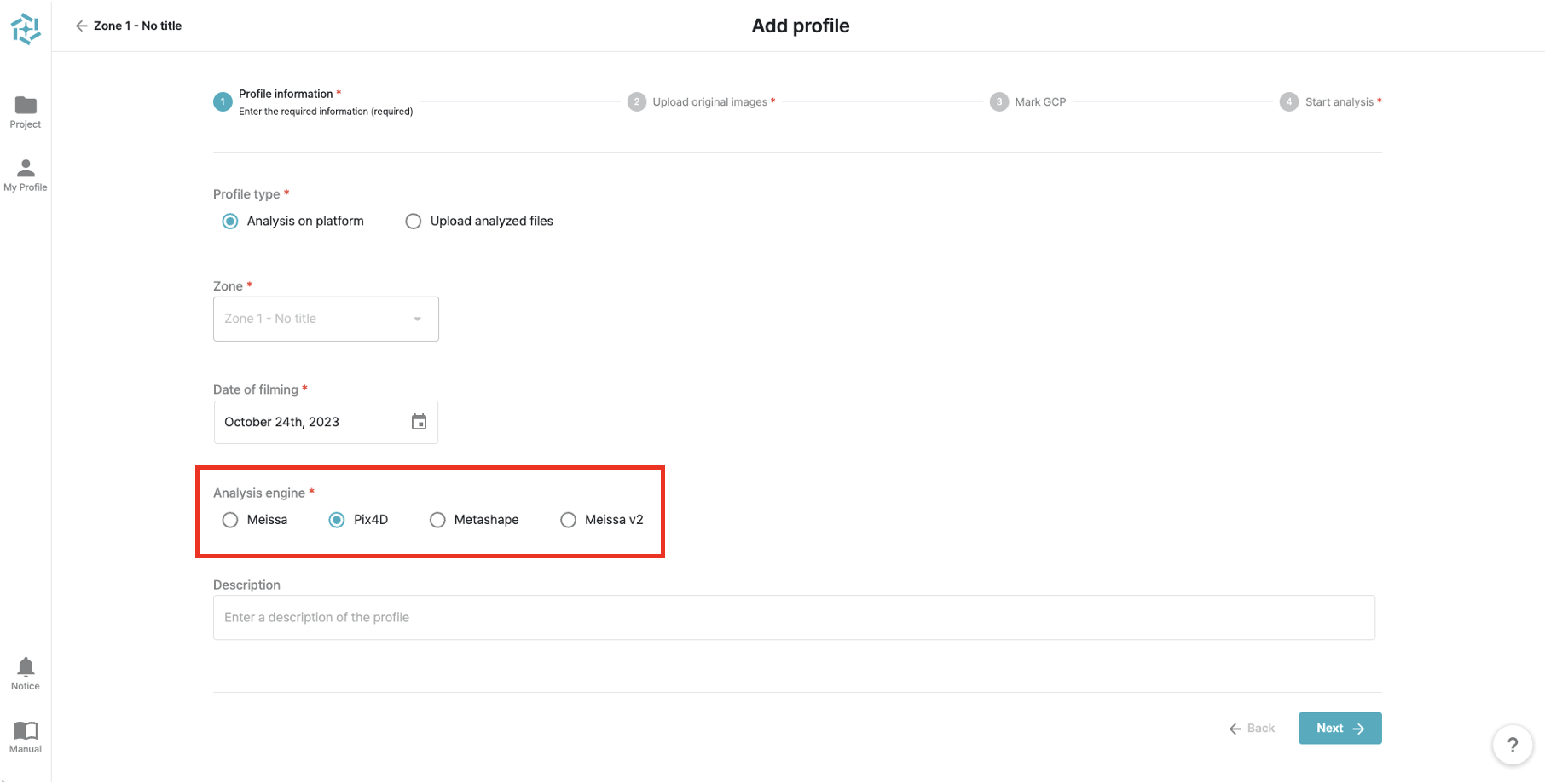Choose Meissa analysis engine
1545x784 pixels.
pos(230,520)
